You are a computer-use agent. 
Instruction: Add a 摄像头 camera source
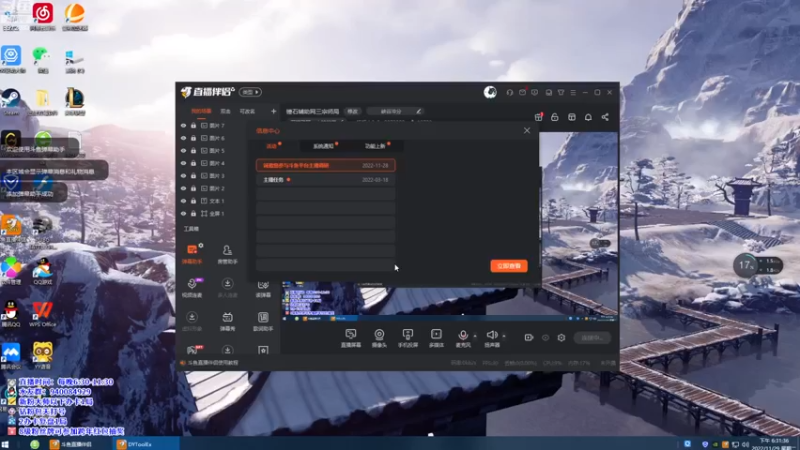pyautogui.click(x=379, y=338)
